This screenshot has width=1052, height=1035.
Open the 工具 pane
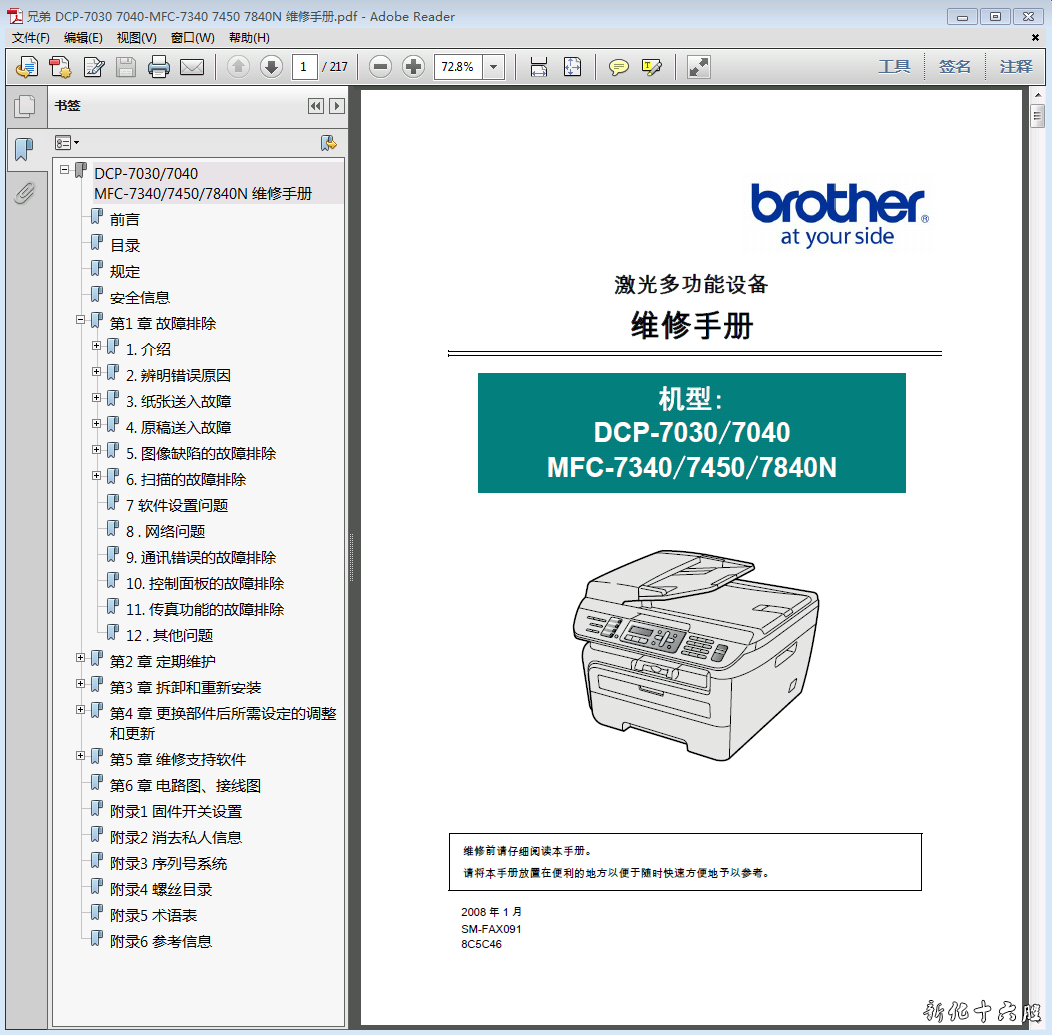tap(894, 67)
